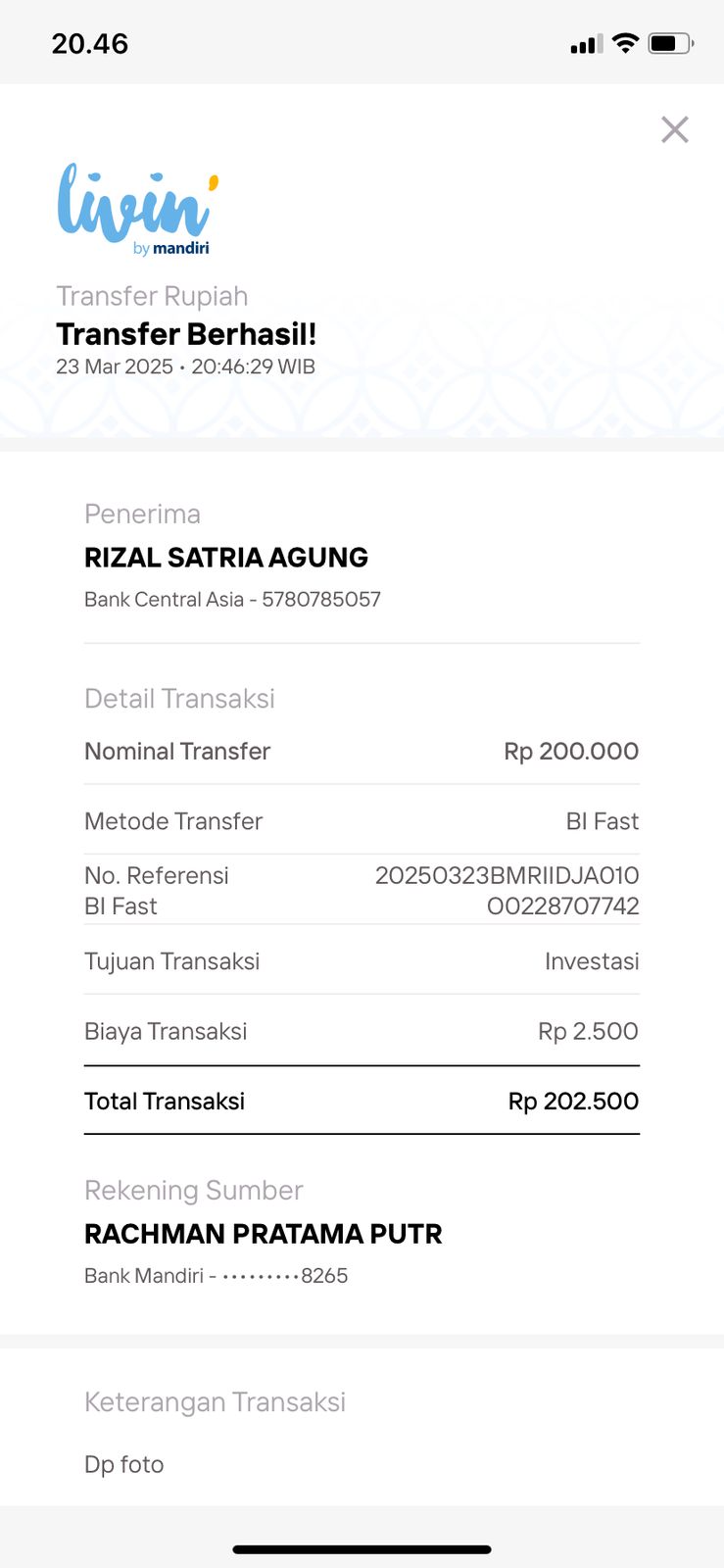Image resolution: width=724 pixels, height=1568 pixels.
Task: Tap the battery indicator icon
Action: (670, 43)
